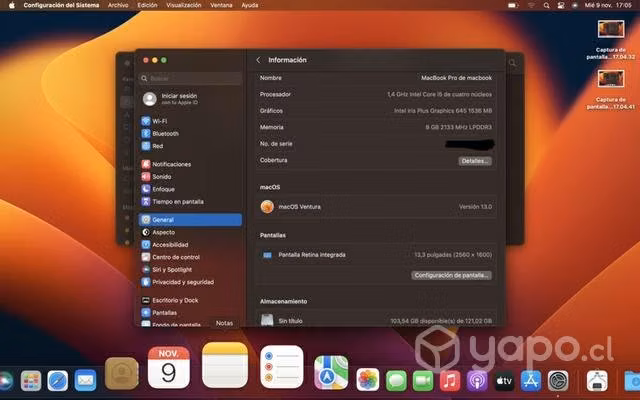The width and height of the screenshot is (640, 400).
Task: Open Launchpad from the Dock
Action: [31, 381]
